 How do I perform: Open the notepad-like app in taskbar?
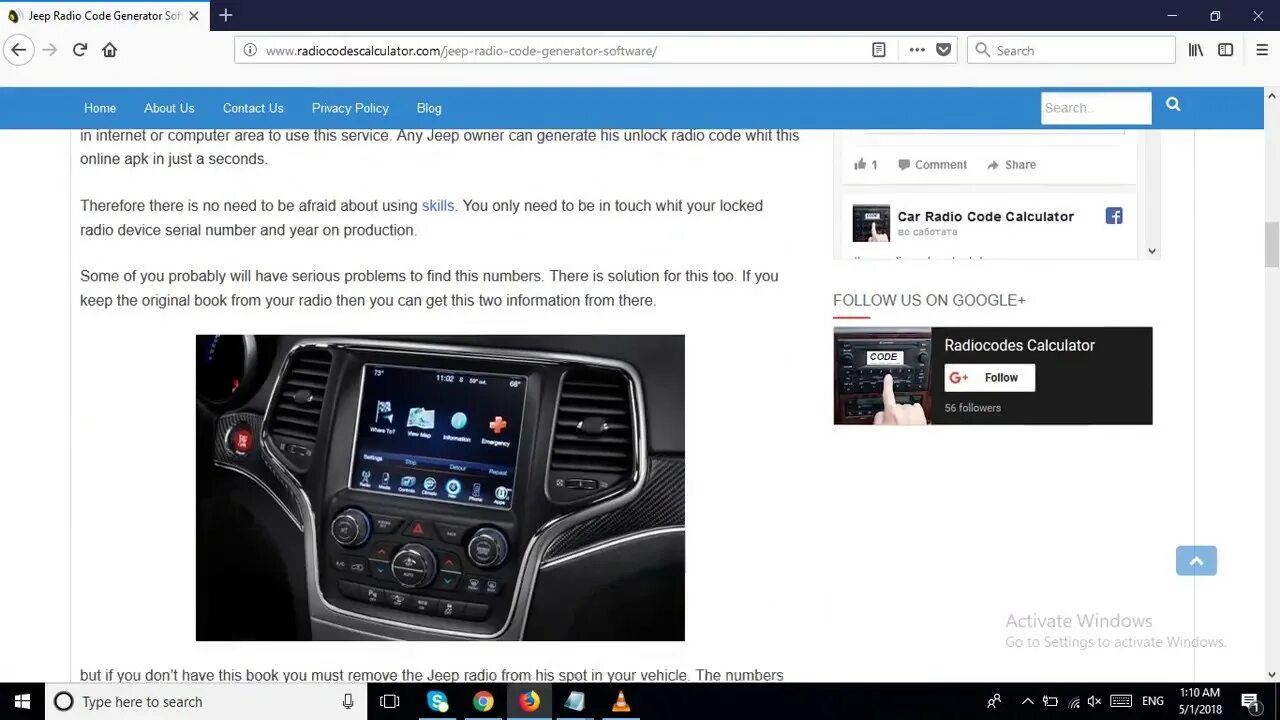click(x=575, y=701)
